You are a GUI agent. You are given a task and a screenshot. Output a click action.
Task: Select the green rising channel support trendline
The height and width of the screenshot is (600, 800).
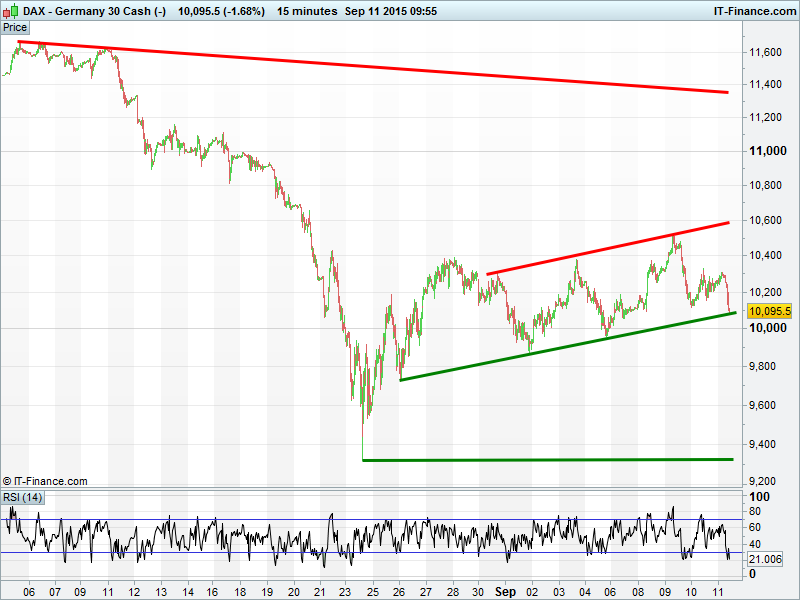(x=560, y=347)
